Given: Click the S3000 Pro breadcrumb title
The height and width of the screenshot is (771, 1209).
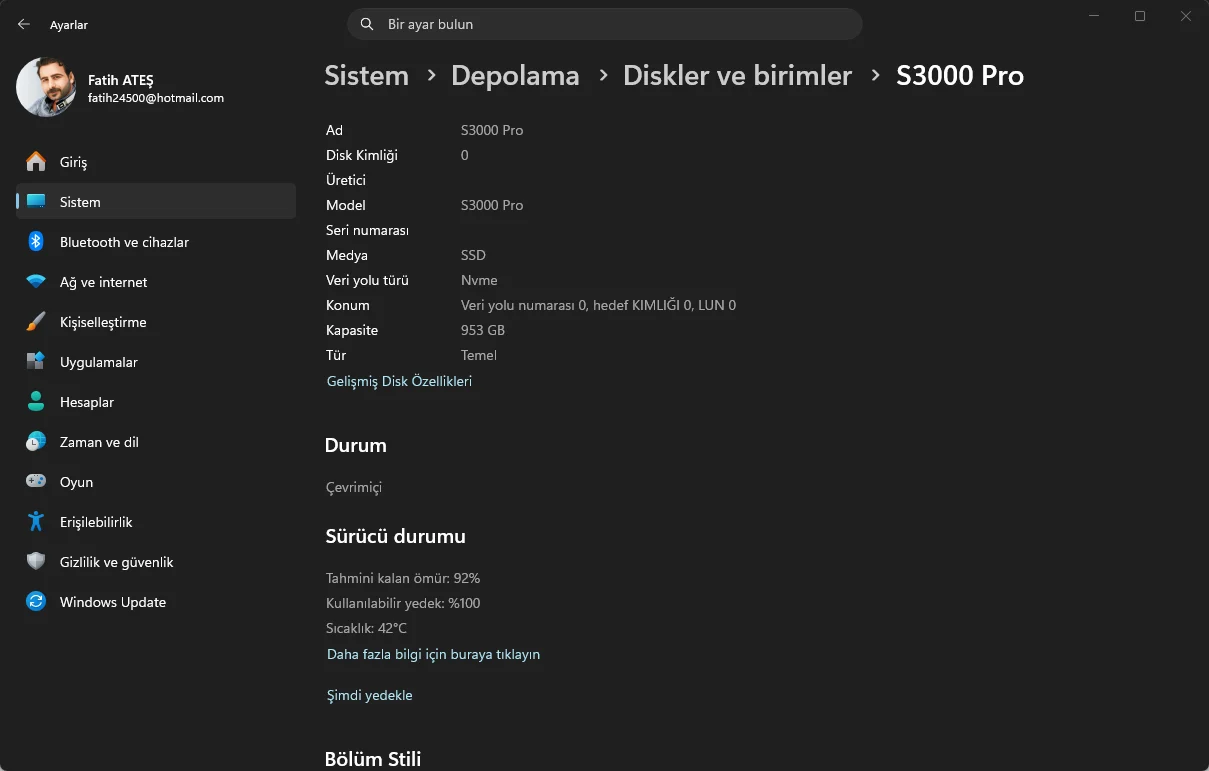Looking at the screenshot, I should click(960, 76).
